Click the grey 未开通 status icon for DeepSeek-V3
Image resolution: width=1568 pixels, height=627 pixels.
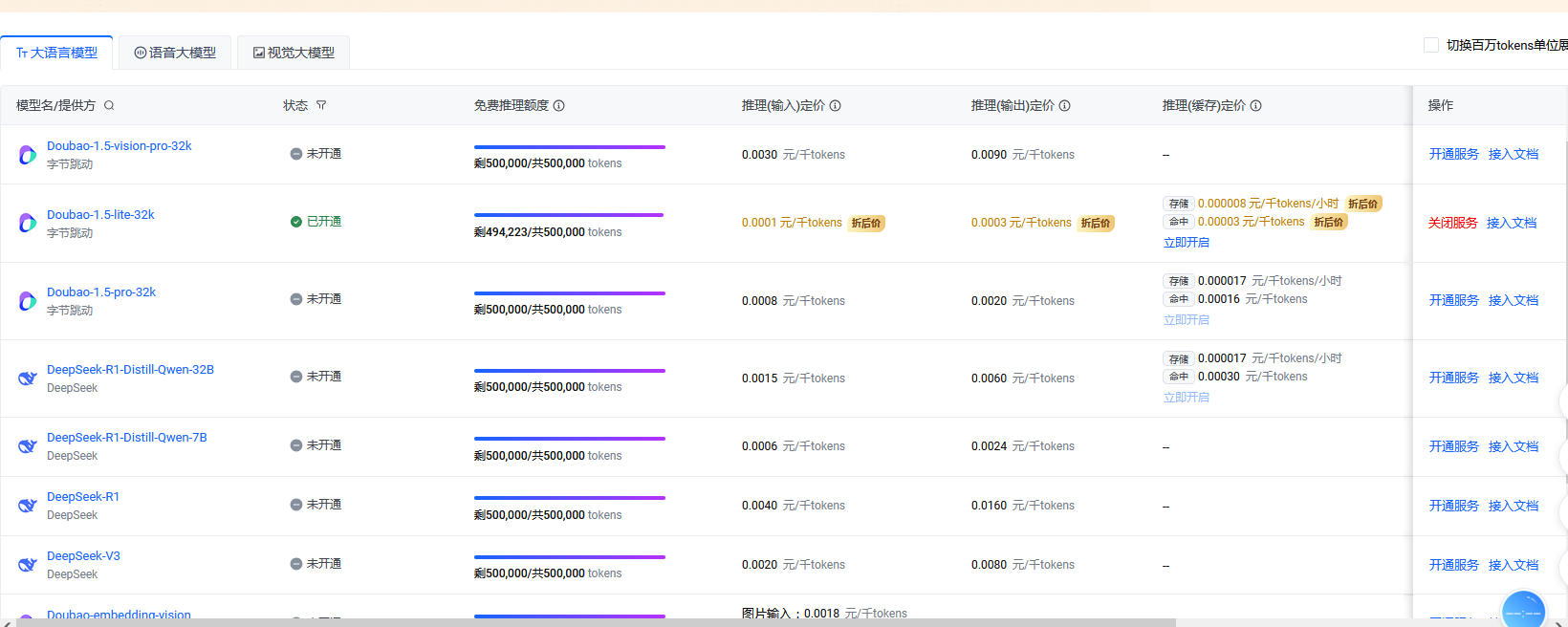click(x=296, y=564)
